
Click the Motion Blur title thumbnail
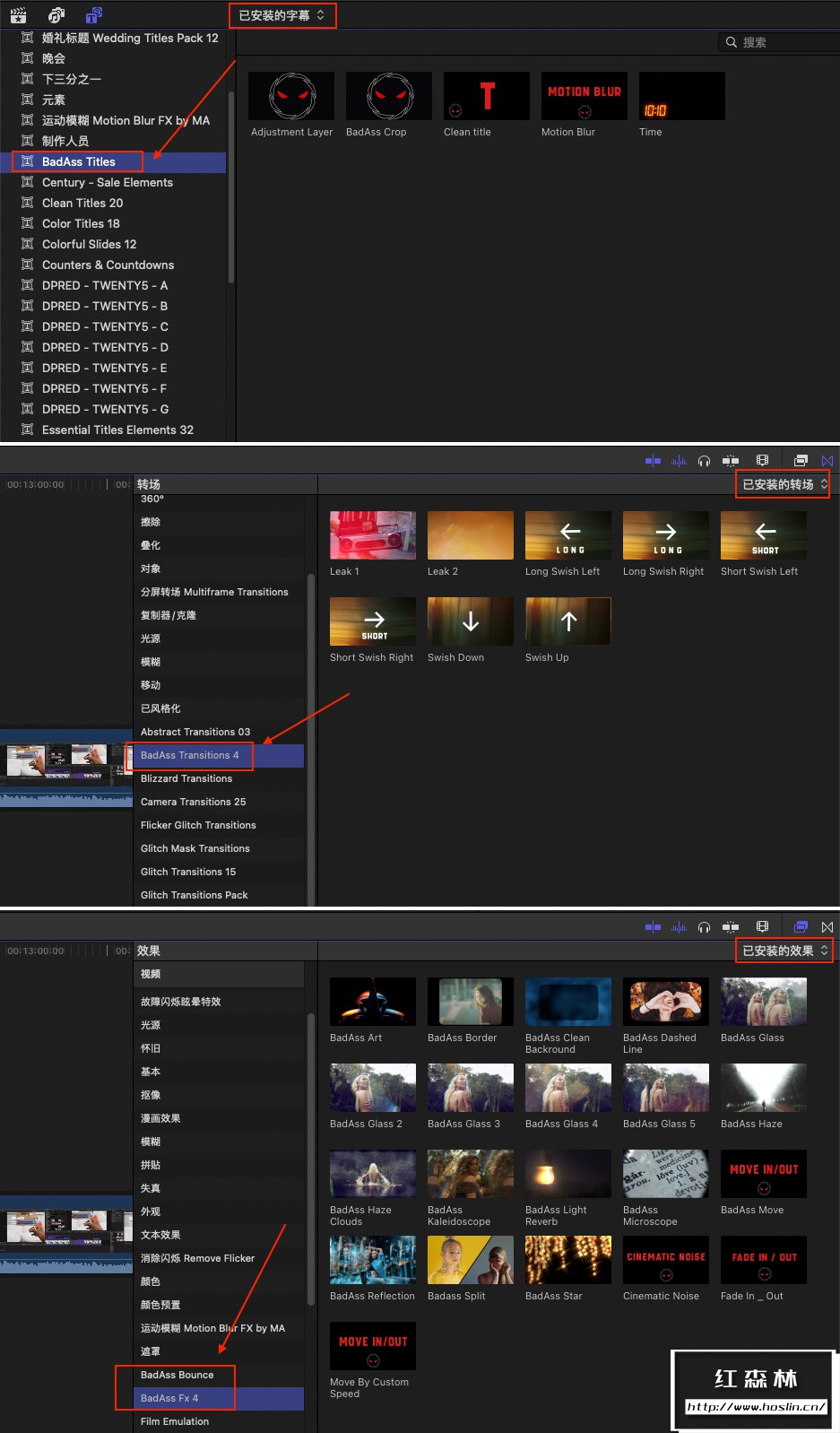[x=585, y=96]
